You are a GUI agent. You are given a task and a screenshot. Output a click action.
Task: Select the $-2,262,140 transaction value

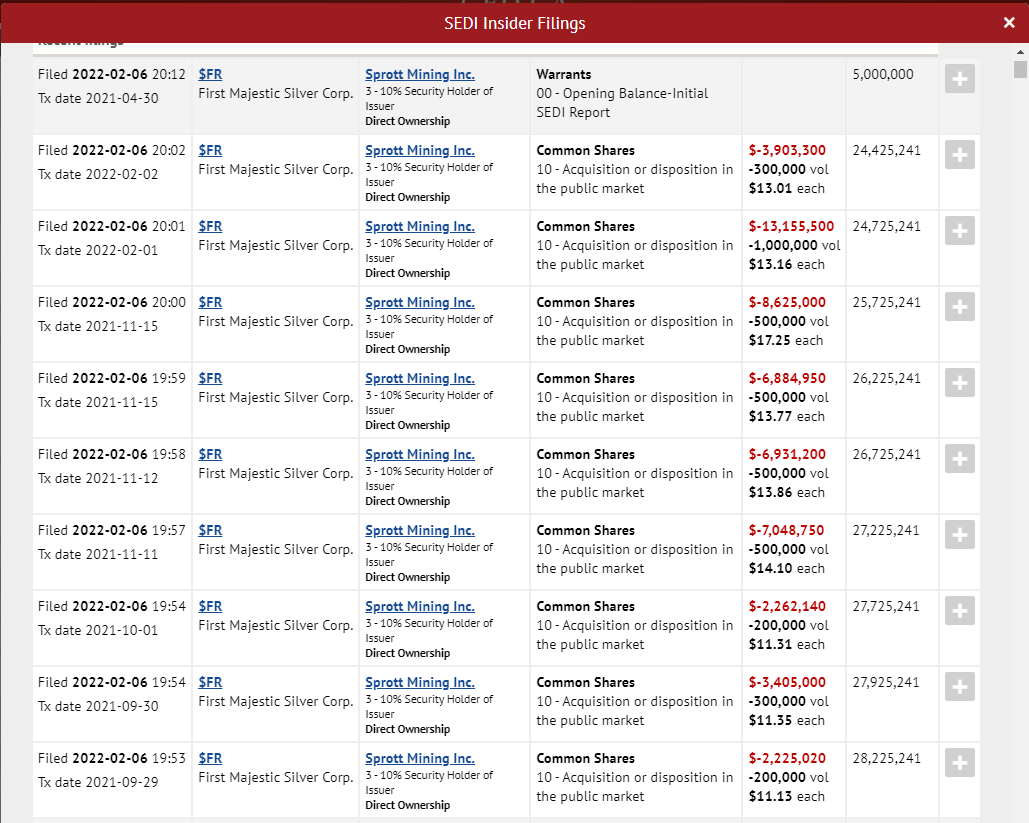787,606
